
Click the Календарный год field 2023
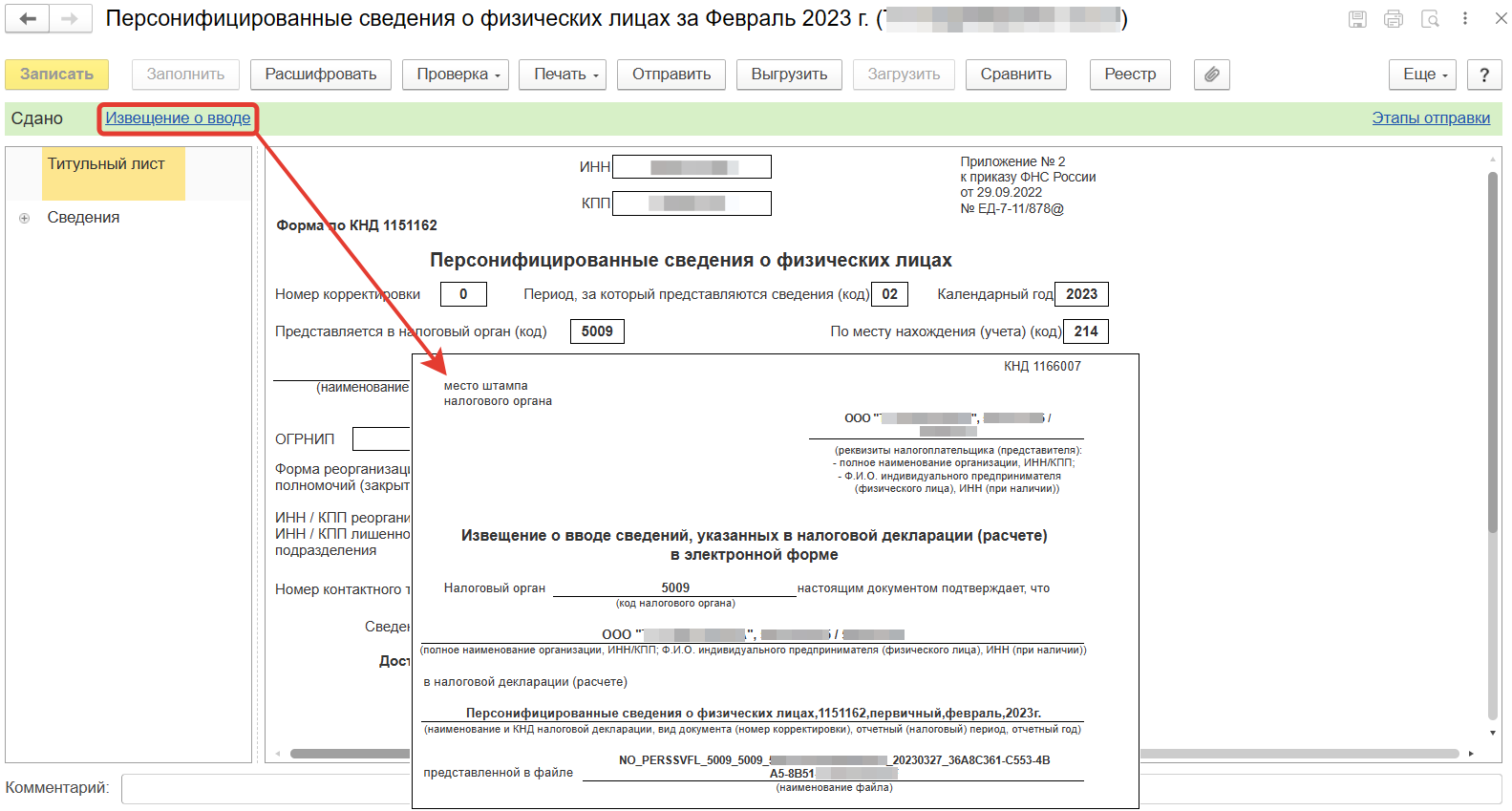coord(1081,294)
